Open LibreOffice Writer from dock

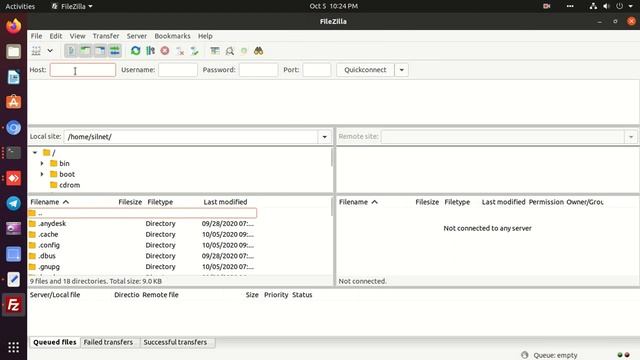13,77
